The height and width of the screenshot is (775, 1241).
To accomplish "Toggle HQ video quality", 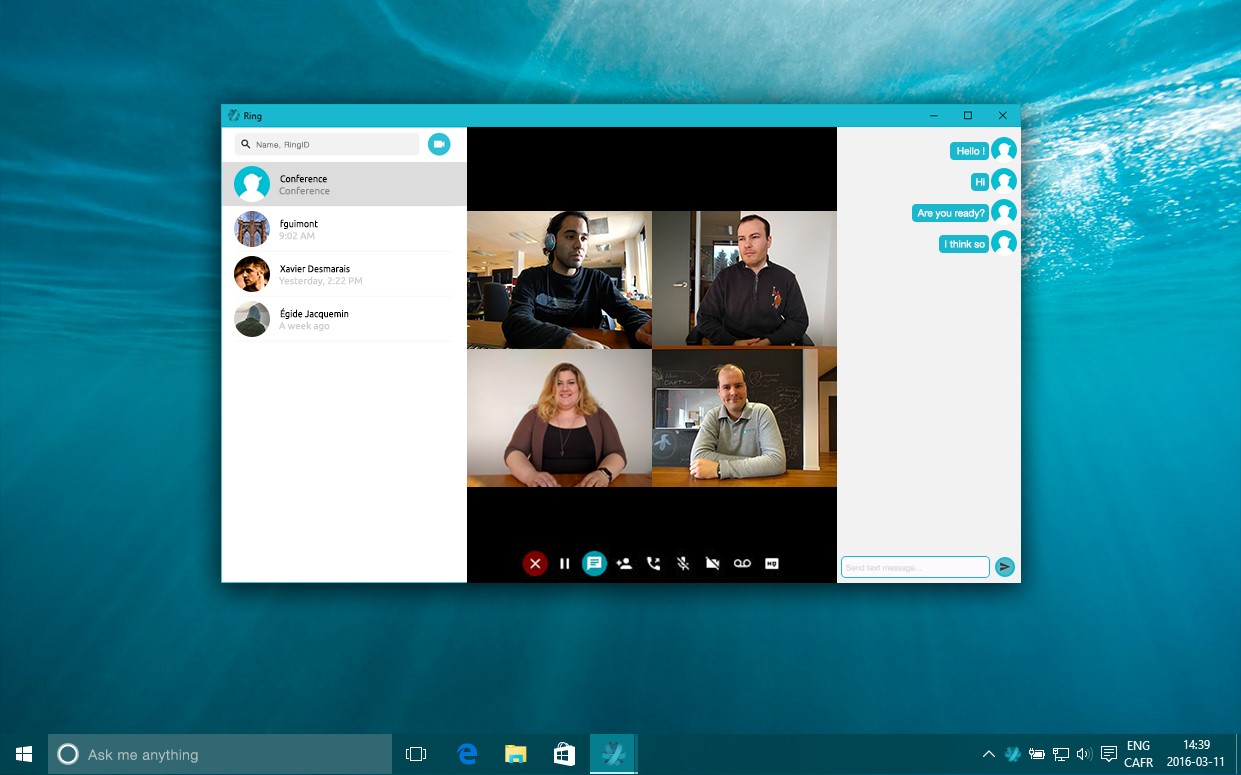I will (x=771, y=564).
